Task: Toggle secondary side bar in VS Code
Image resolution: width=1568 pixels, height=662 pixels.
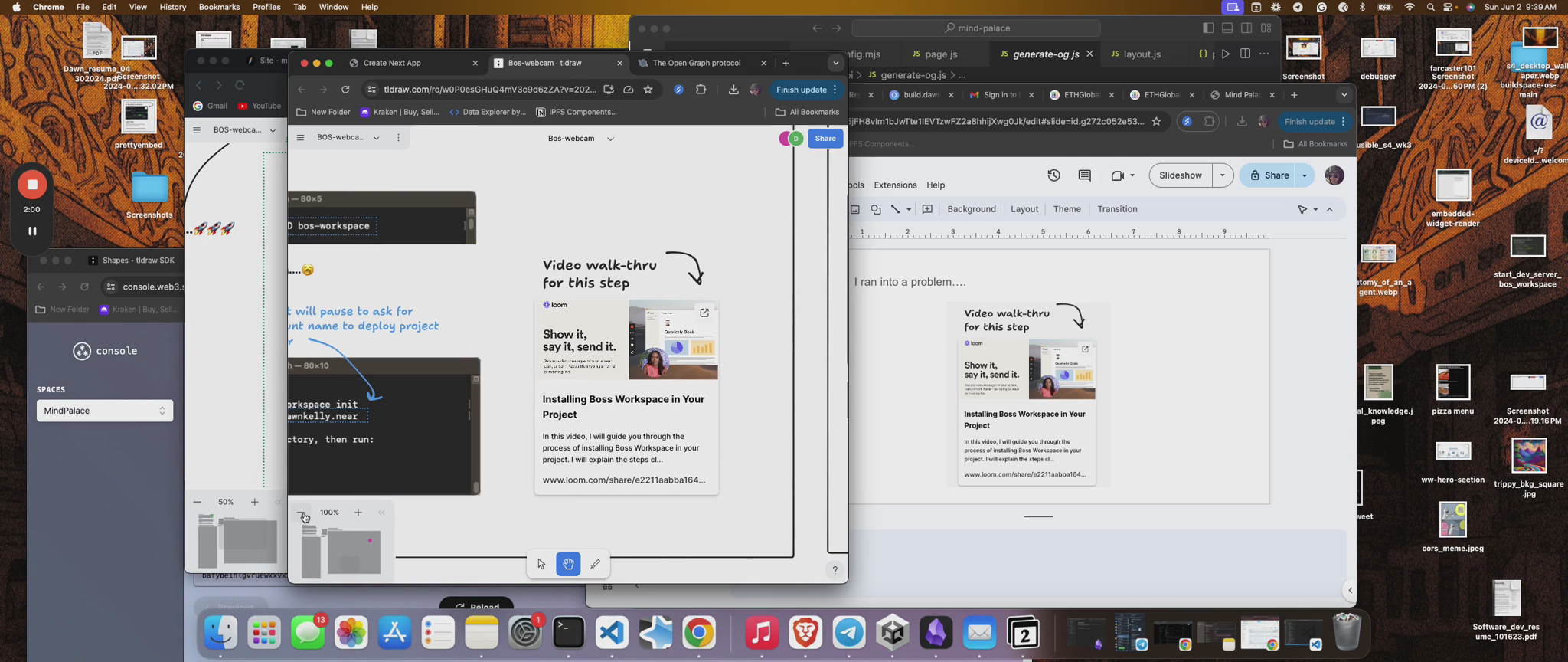Action: 1246,28
